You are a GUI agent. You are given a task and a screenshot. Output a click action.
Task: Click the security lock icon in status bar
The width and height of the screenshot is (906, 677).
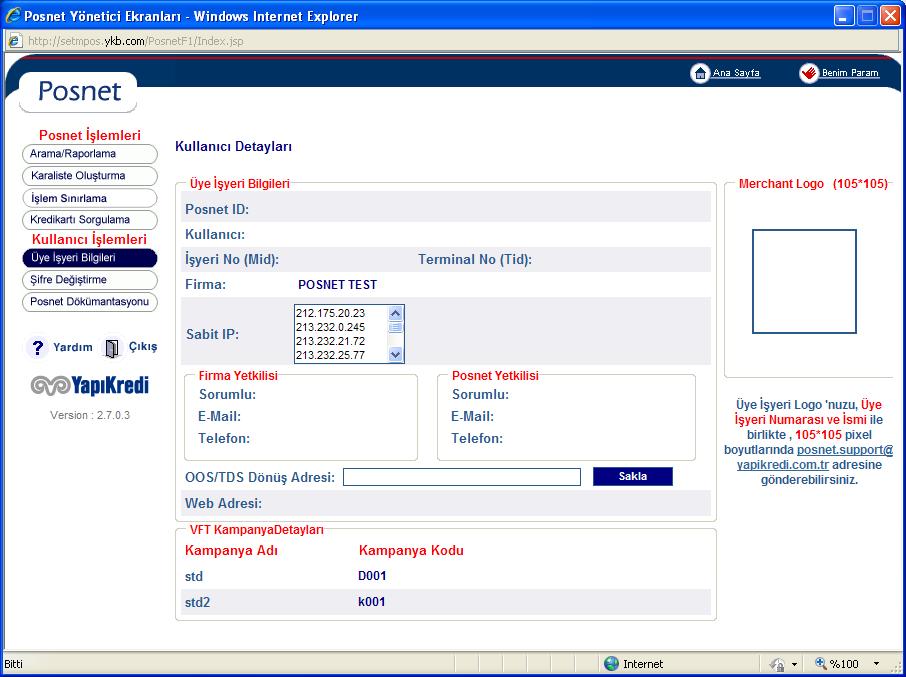[778, 664]
